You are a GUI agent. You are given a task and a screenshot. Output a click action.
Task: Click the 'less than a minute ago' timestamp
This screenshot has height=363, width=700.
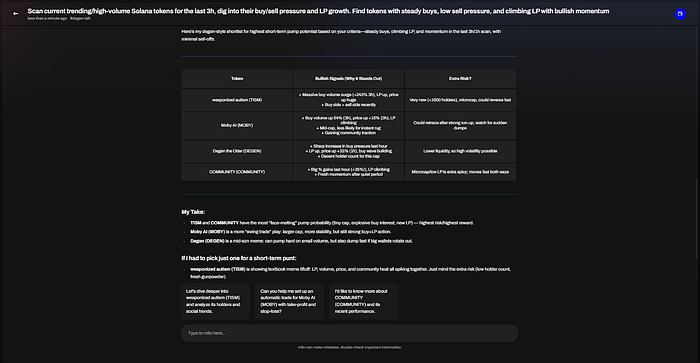47,18
